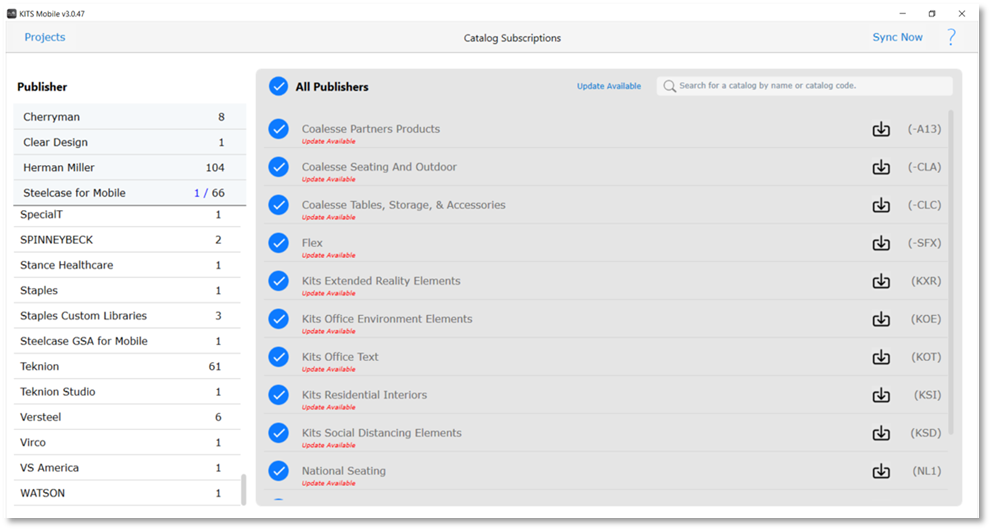Click the Herman Miller count 104

[215, 168]
